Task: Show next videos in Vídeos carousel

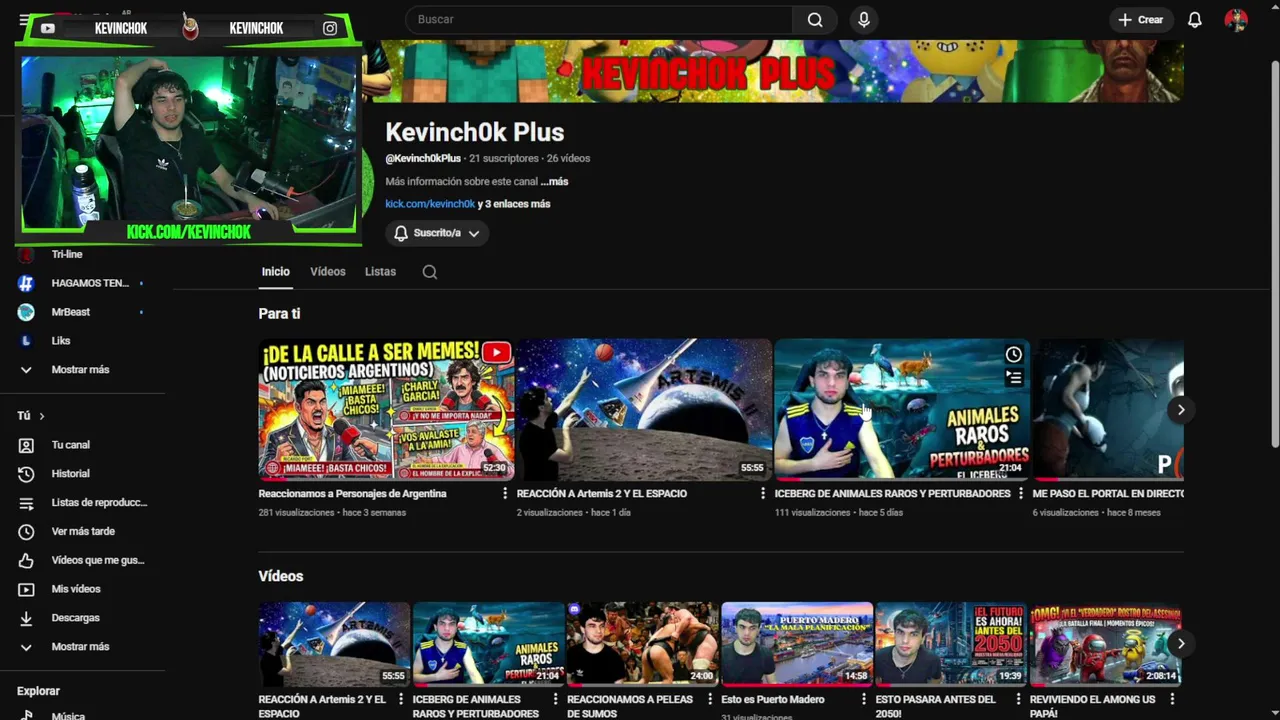Action: point(1181,644)
